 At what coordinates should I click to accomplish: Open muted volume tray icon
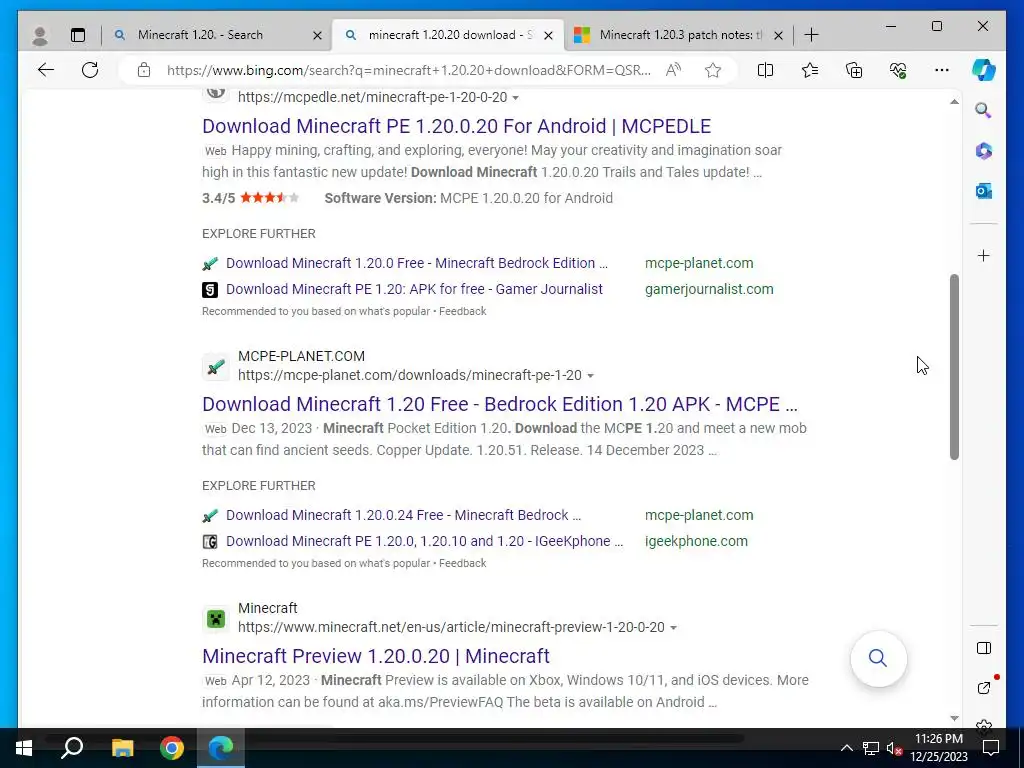click(894, 748)
